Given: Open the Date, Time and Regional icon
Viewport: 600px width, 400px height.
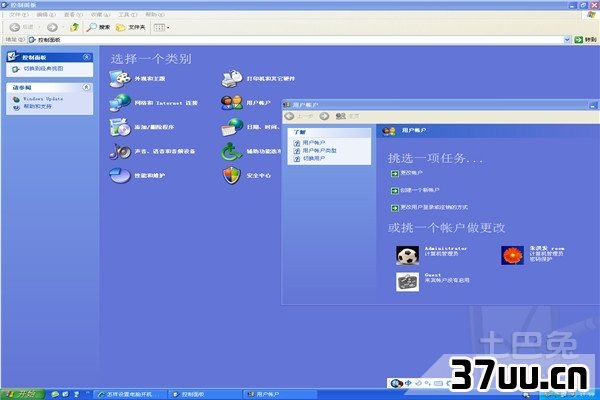Looking at the screenshot, I should click(232, 127).
